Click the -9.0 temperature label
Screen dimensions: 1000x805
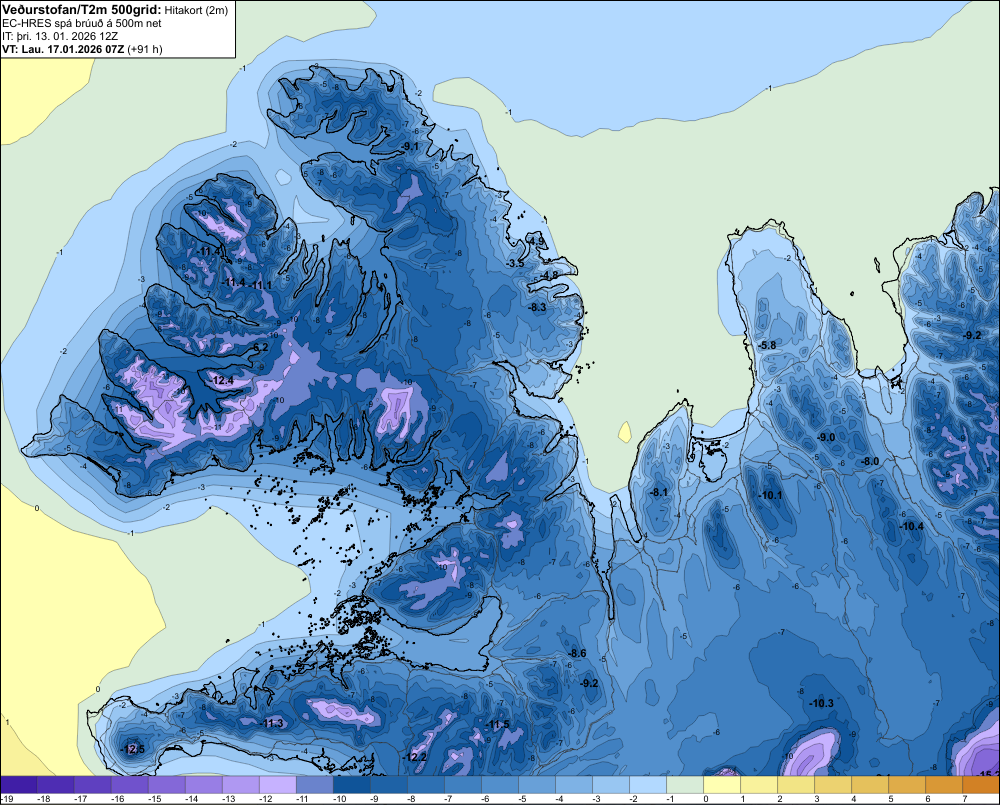(x=826, y=437)
